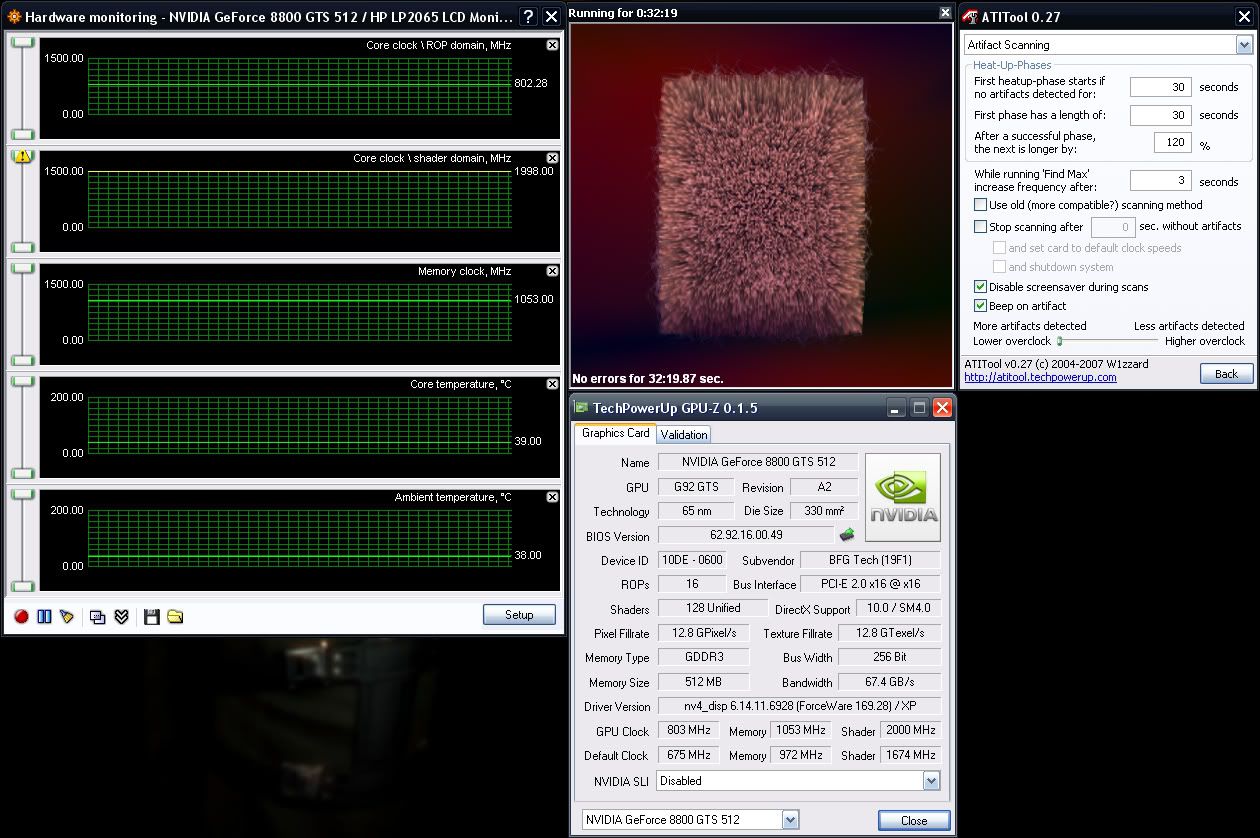The image size is (1260, 838).
Task: Click the double down-arrow icon in toolbar
Action: [x=121, y=616]
